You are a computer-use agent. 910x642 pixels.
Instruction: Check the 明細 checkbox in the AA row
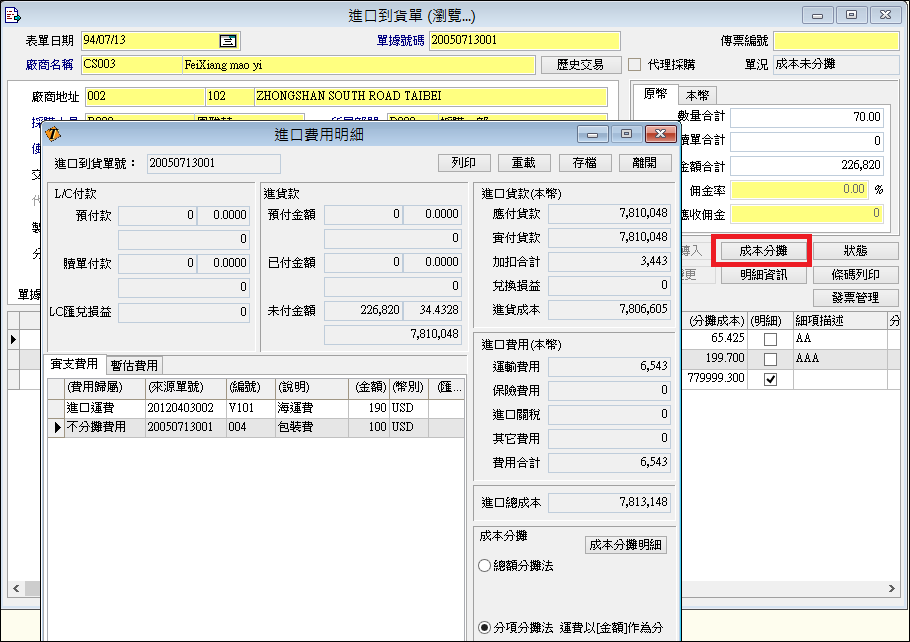tap(769, 340)
